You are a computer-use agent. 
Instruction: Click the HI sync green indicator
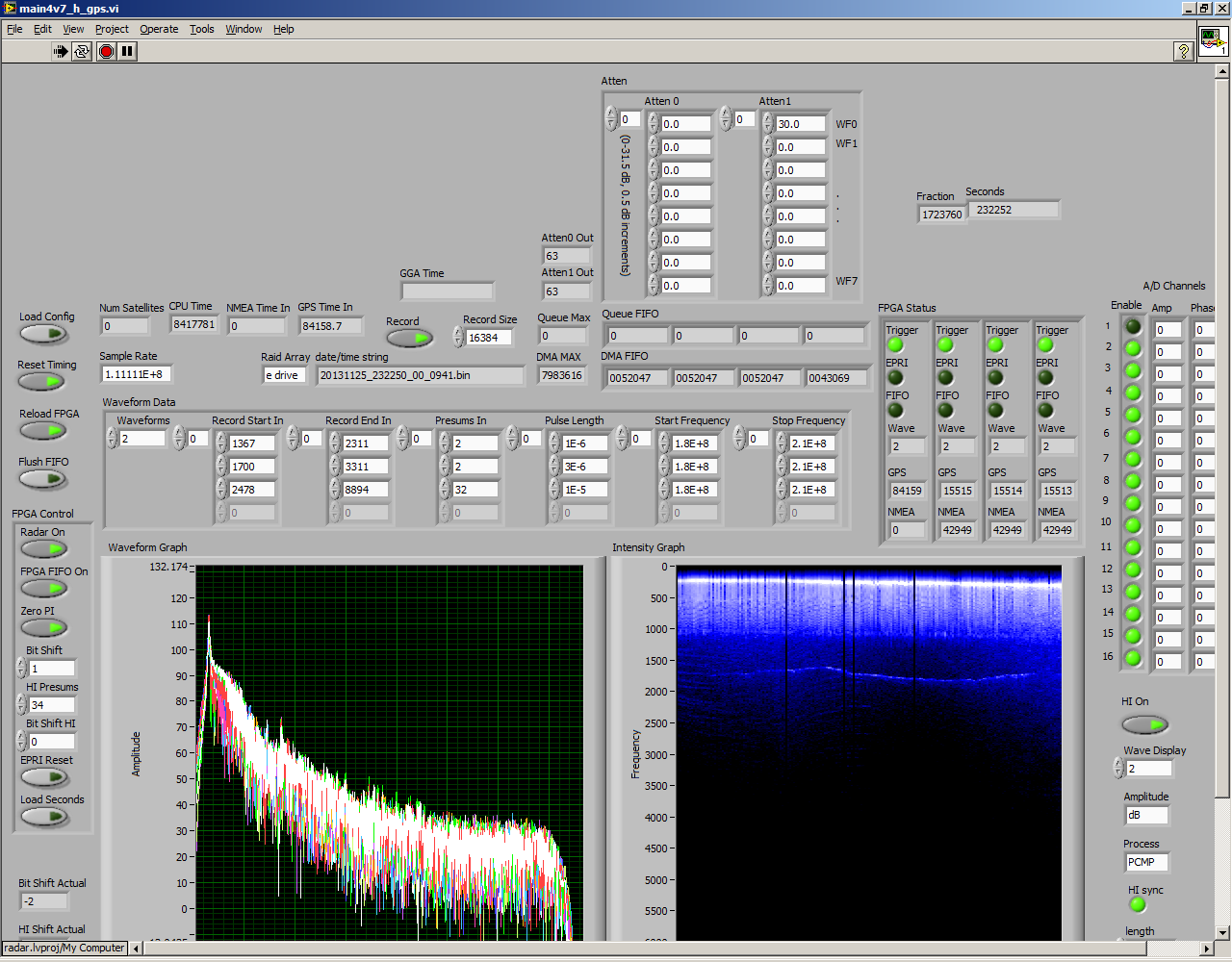pos(1138,905)
